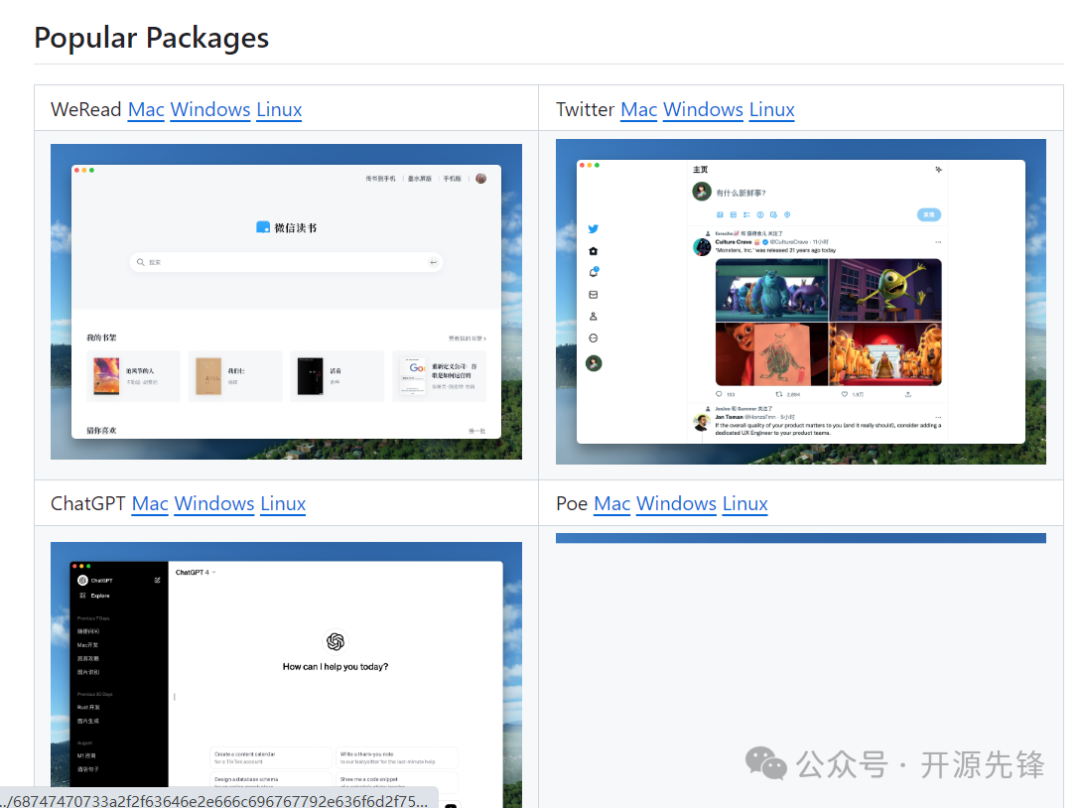This screenshot has height=808, width=1080.
Task: Open the Monsters, Inc. image collage in the tweet
Action: click(x=828, y=322)
